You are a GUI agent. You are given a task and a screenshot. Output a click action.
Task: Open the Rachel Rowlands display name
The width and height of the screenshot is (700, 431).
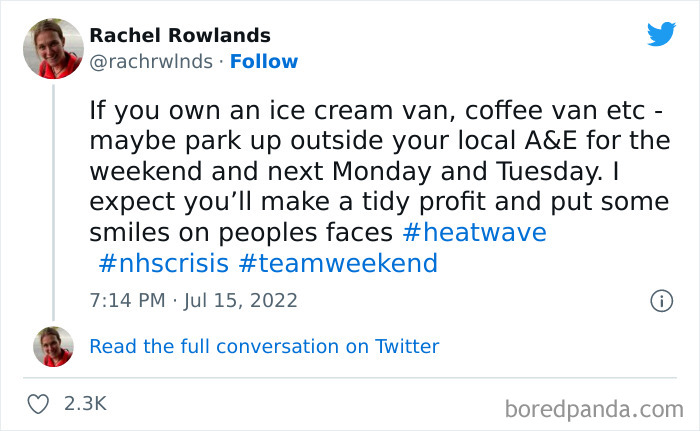click(x=180, y=35)
